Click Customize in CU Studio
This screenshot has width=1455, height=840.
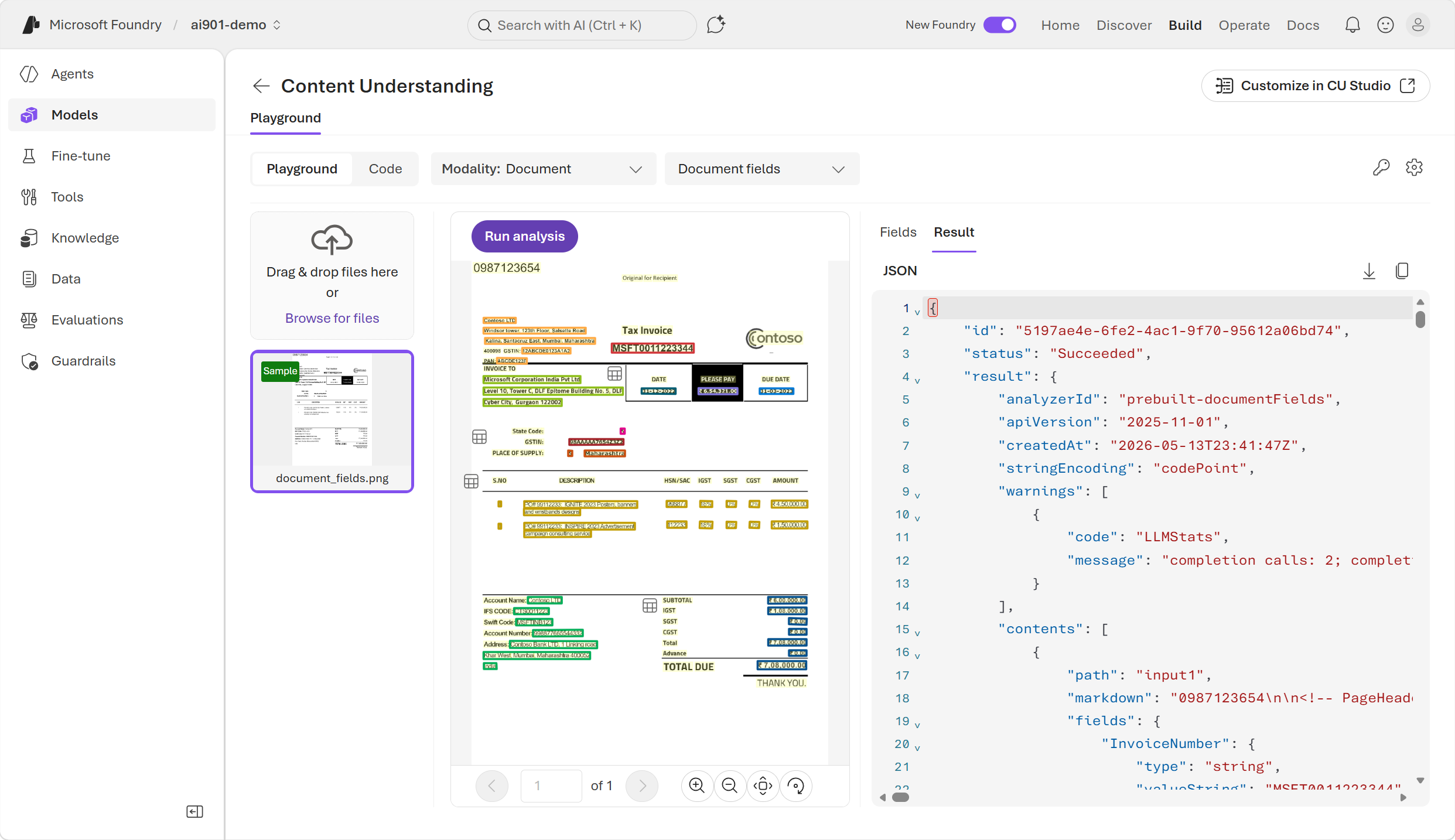coord(1316,86)
